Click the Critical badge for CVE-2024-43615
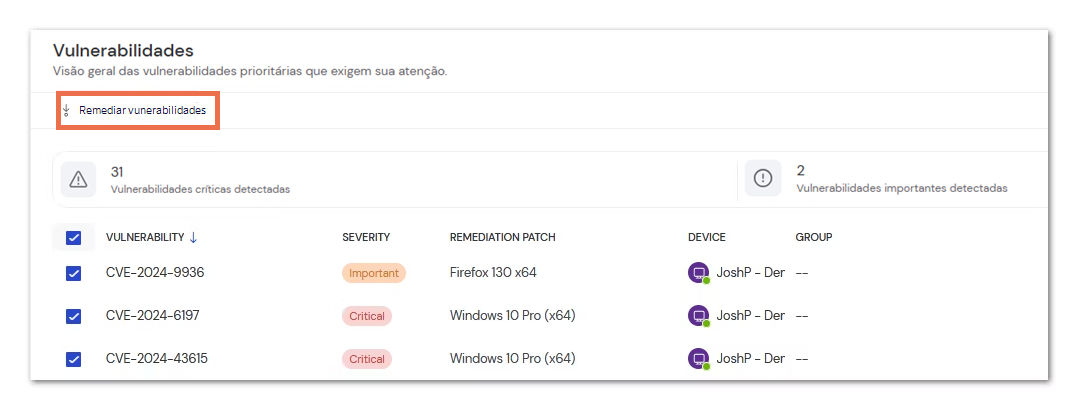Viewport: 1082px width, 414px height. tap(367, 359)
